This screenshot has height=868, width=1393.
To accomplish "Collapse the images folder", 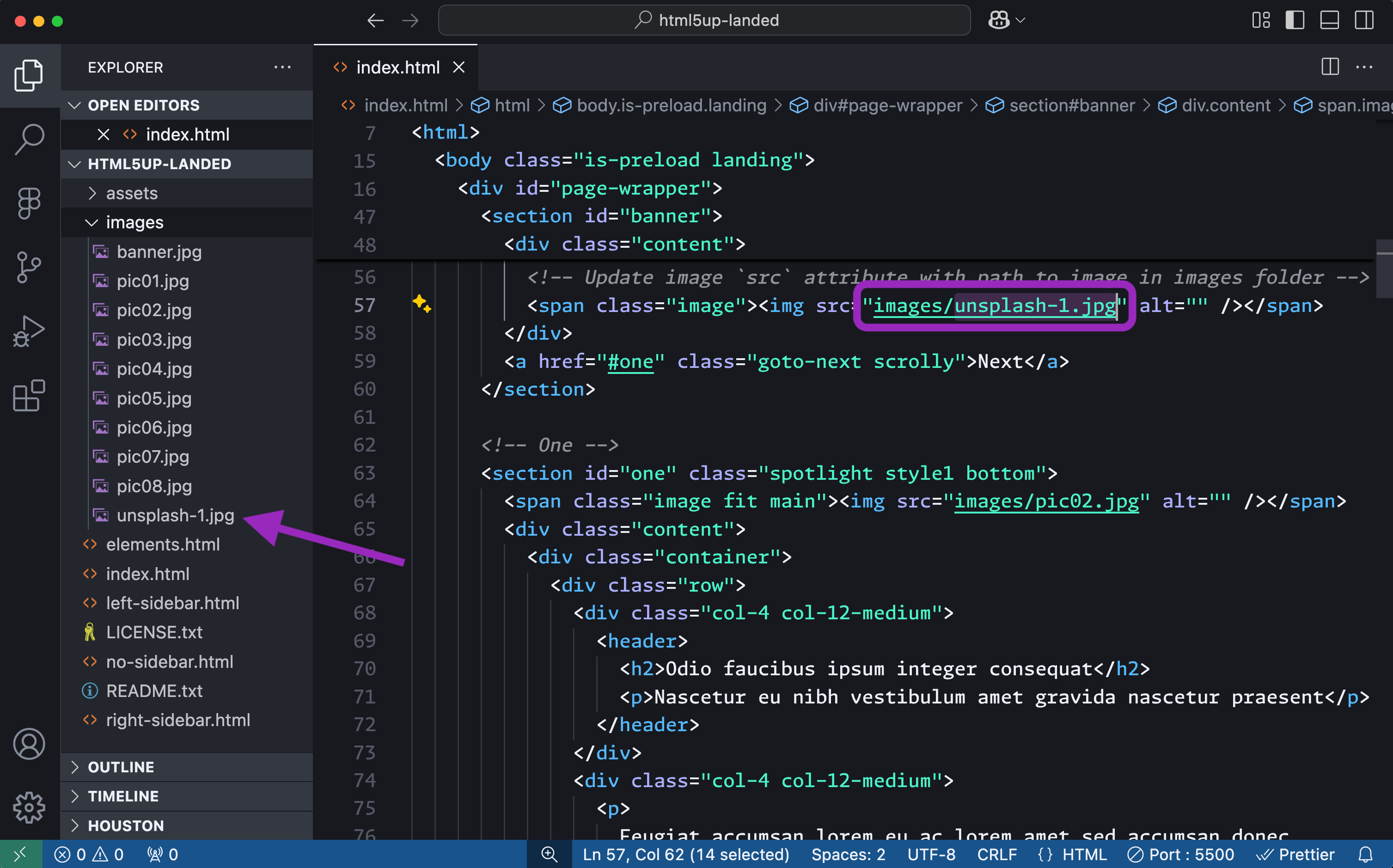I will (x=187, y=222).
